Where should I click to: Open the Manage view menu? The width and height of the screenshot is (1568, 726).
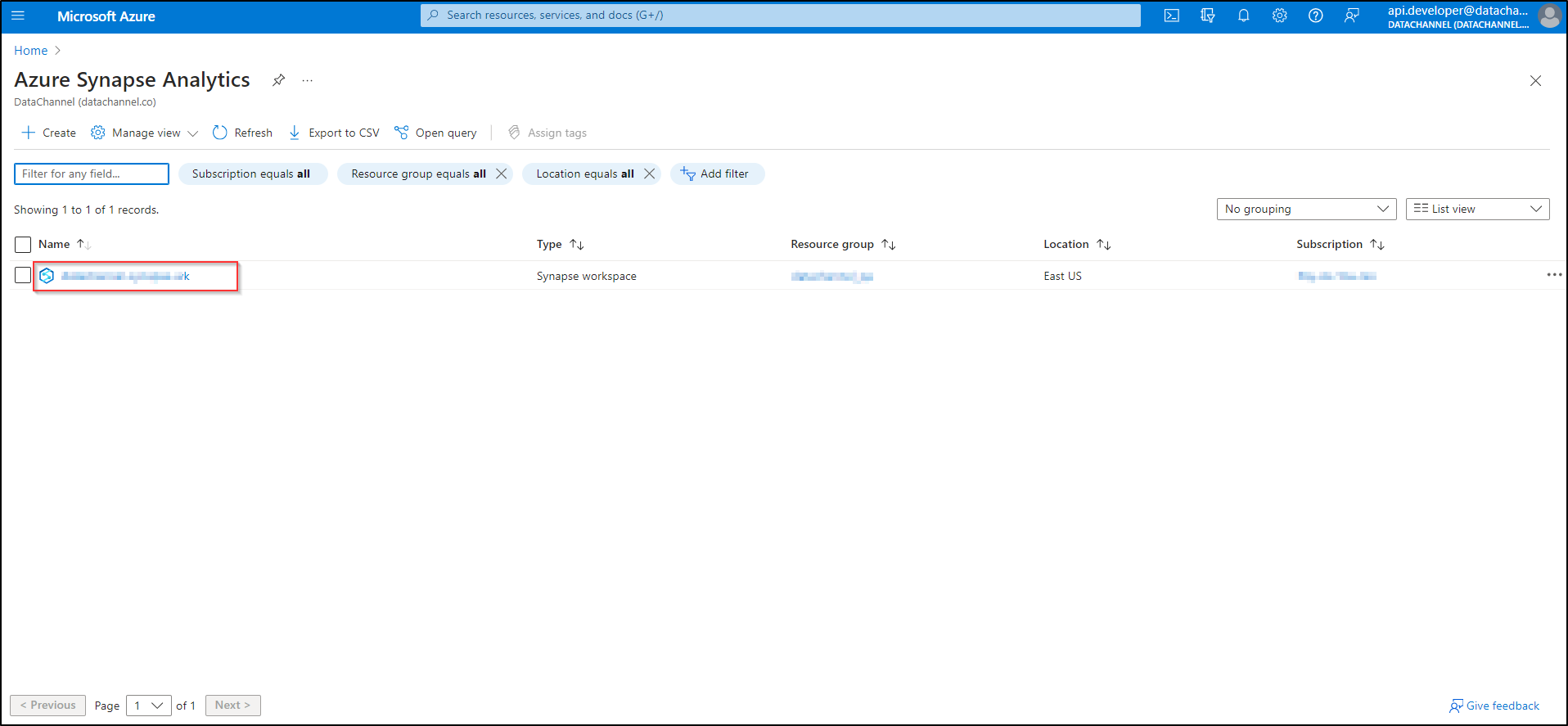[x=144, y=133]
